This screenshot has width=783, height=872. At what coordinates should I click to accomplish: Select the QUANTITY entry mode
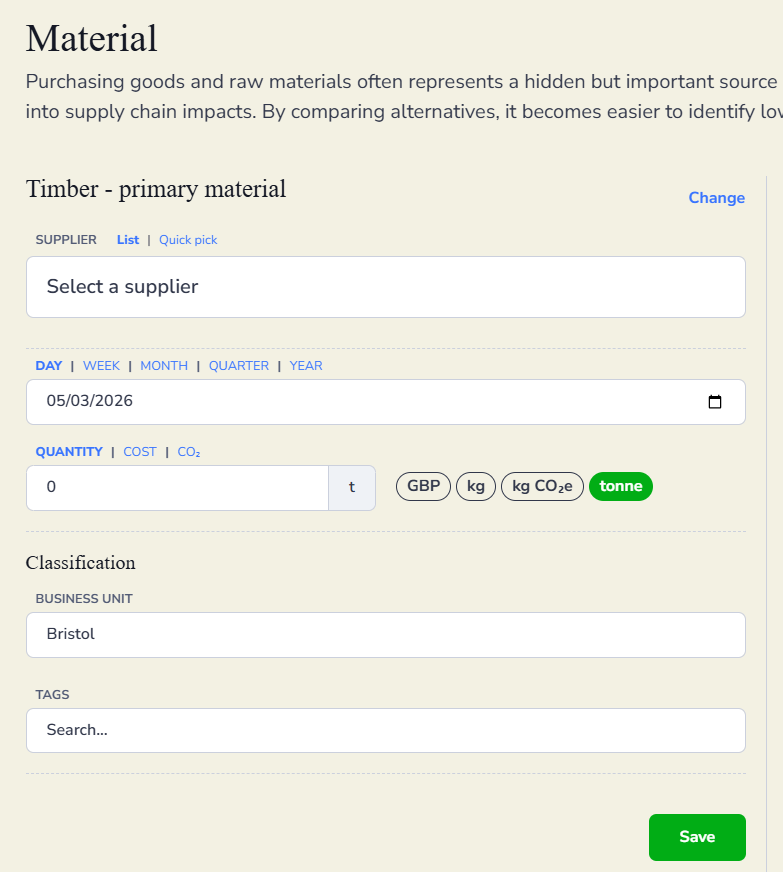point(69,452)
